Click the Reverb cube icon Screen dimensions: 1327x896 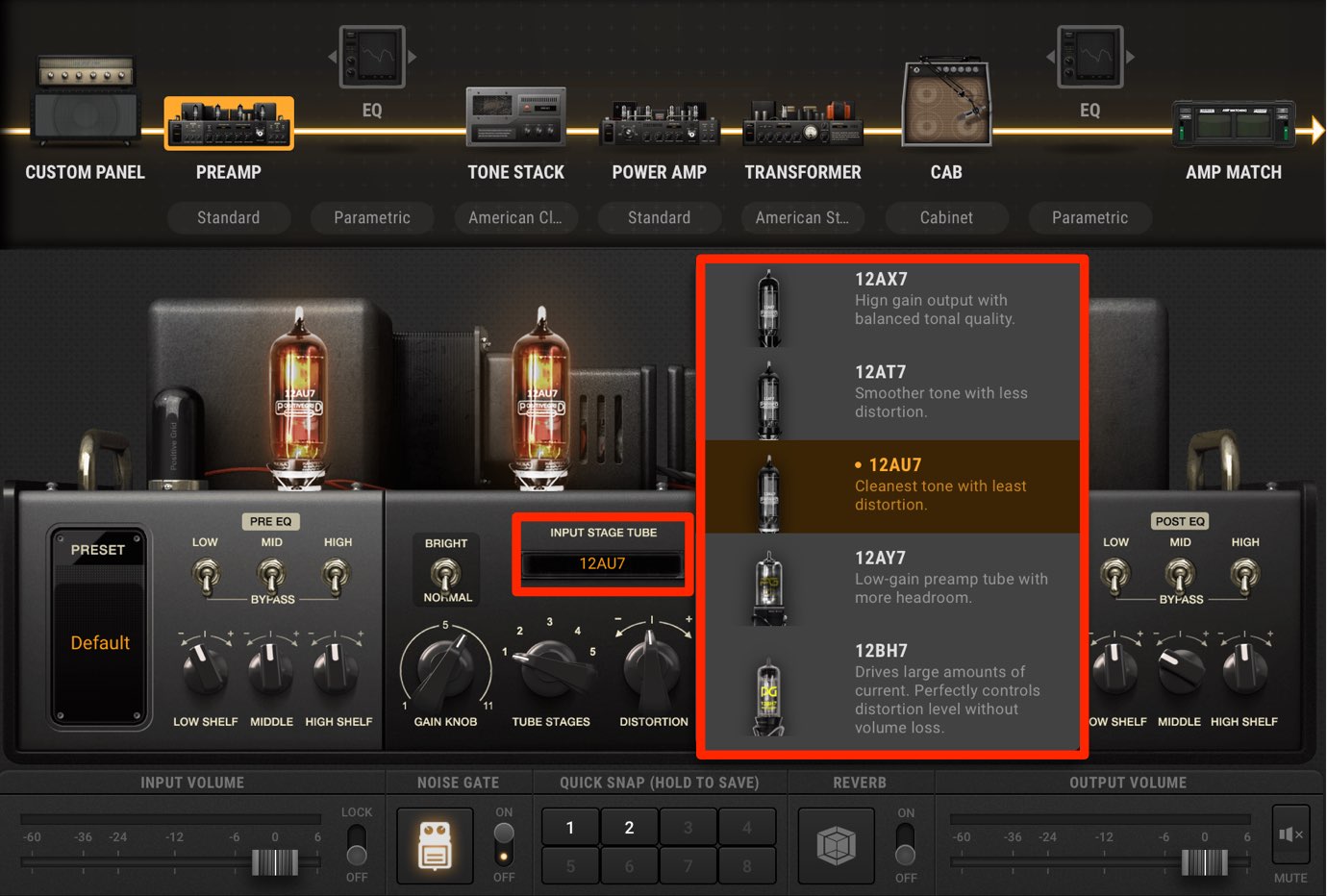click(836, 846)
